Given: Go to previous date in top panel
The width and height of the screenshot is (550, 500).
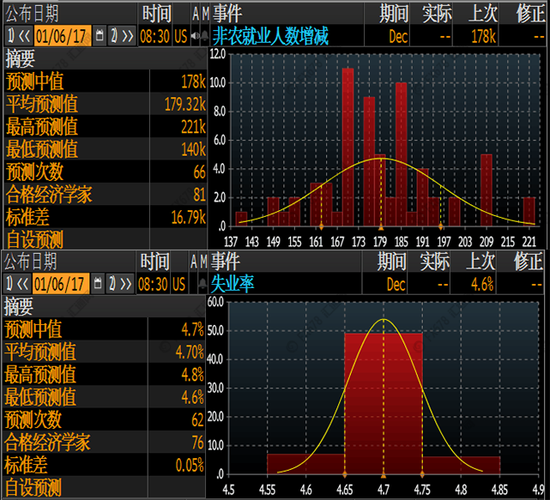Looking at the screenshot, I should (19, 35).
